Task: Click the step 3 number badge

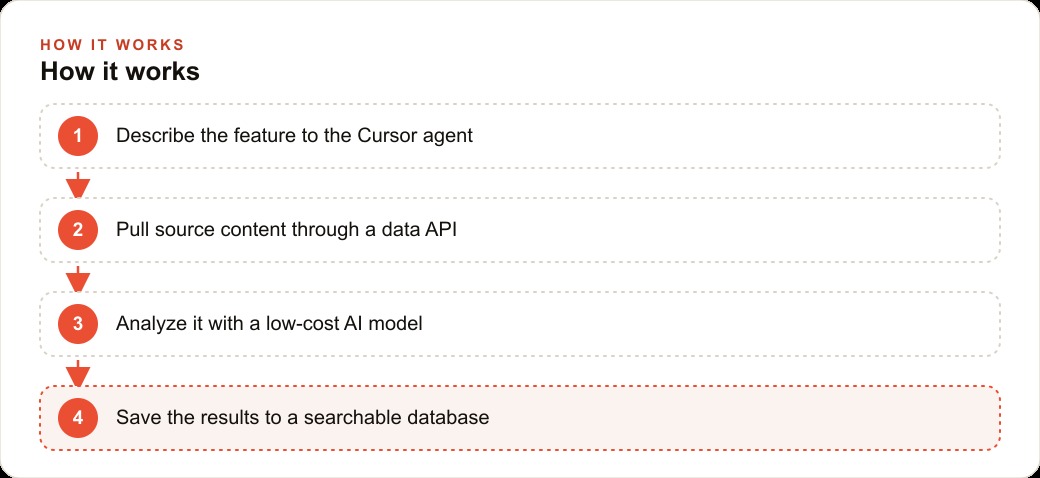Action: [78, 324]
